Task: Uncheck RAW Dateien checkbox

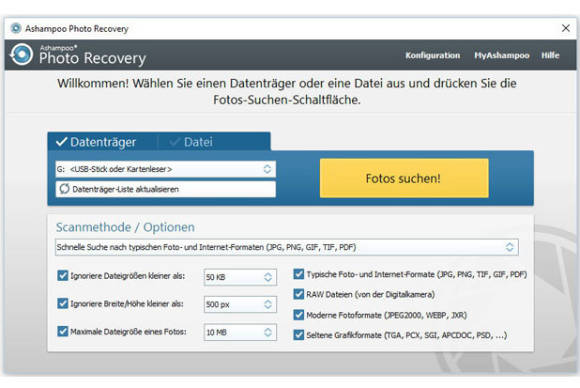Action: click(299, 294)
